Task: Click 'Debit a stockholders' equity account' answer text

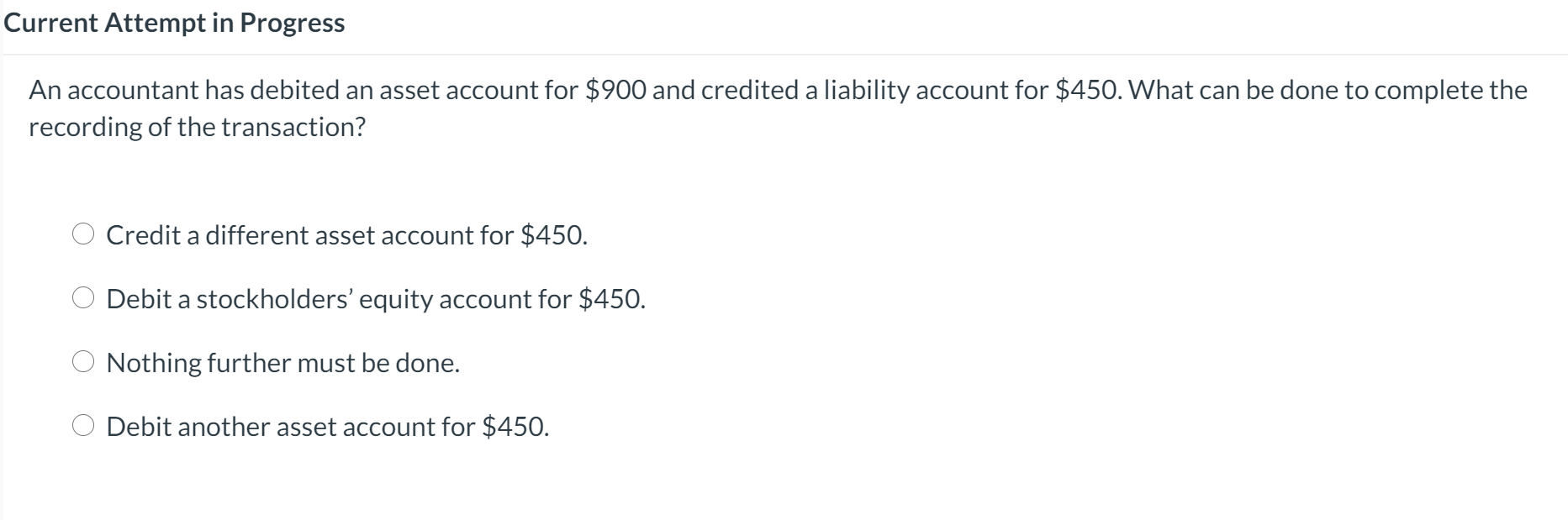Action: click(376, 299)
